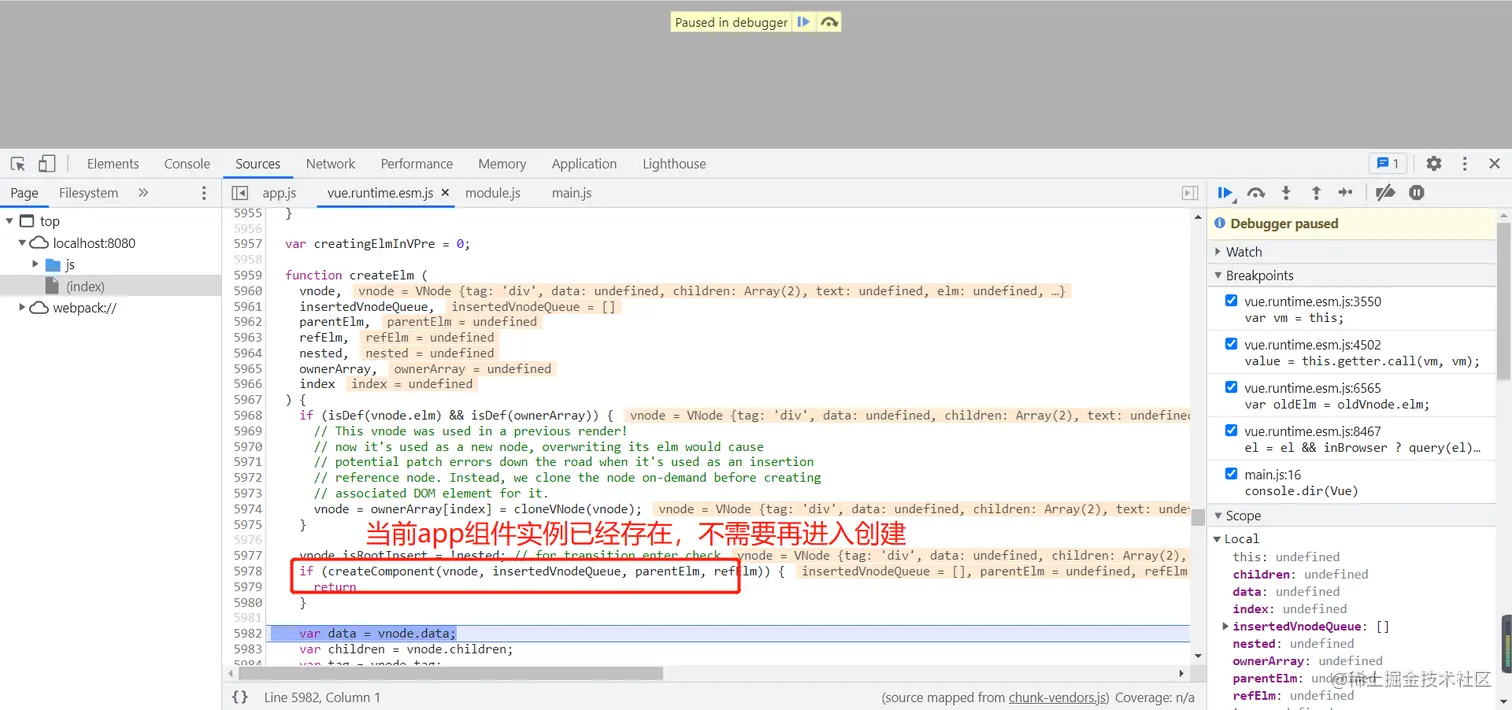Close the DevTools panel
Screen dimensions: 1512x710
pos(1494,164)
